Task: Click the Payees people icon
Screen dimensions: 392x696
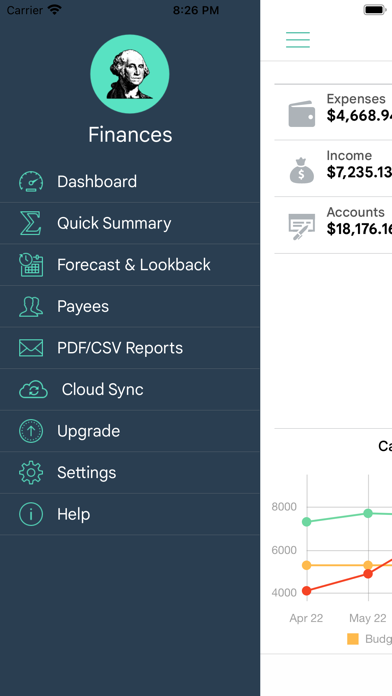Action: [31, 306]
